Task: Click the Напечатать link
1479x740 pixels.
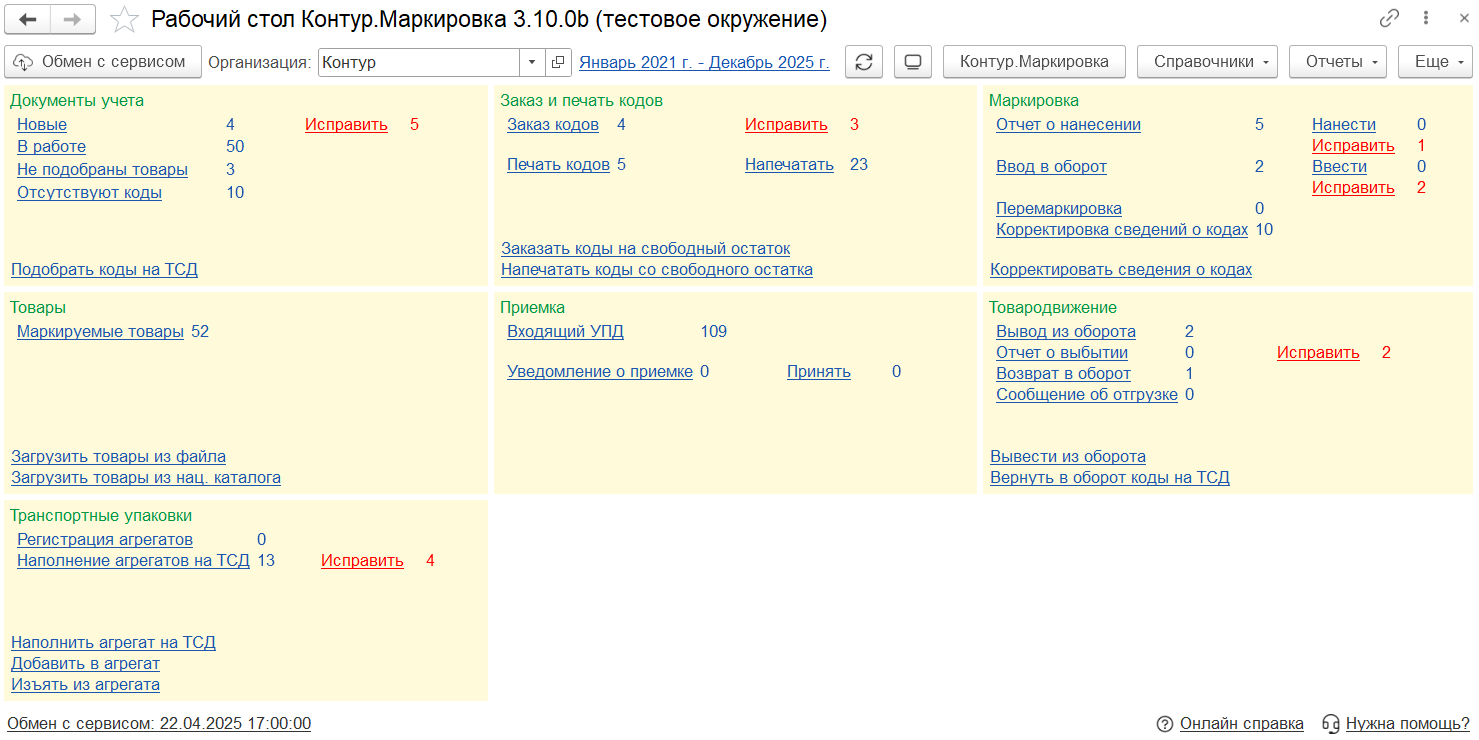Action: click(789, 165)
